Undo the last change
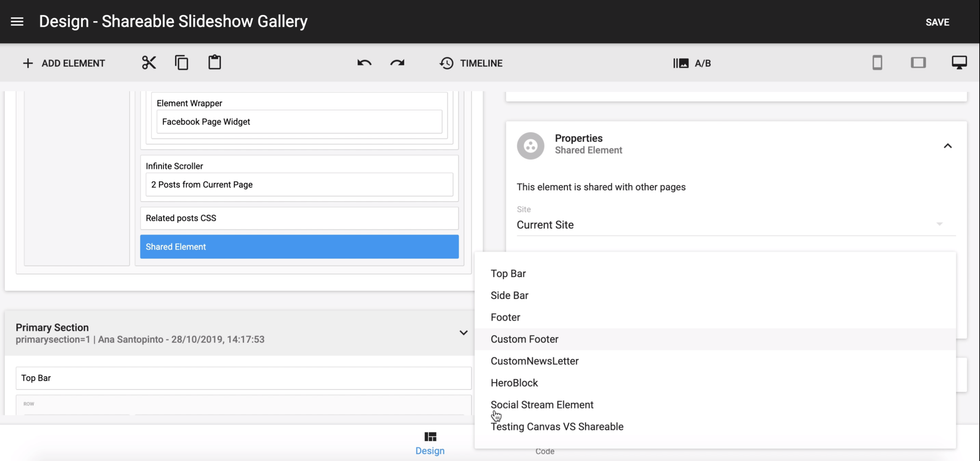Screen dimensions: 980x461 click(364, 63)
